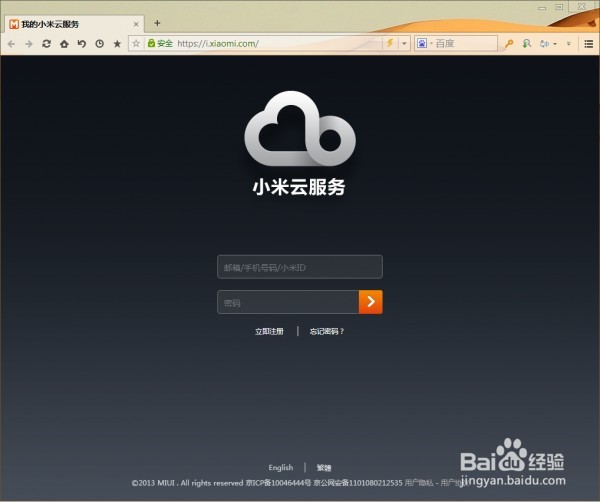The width and height of the screenshot is (600, 502).
Task: Open the 忘记密码？ link
Action: click(327, 331)
